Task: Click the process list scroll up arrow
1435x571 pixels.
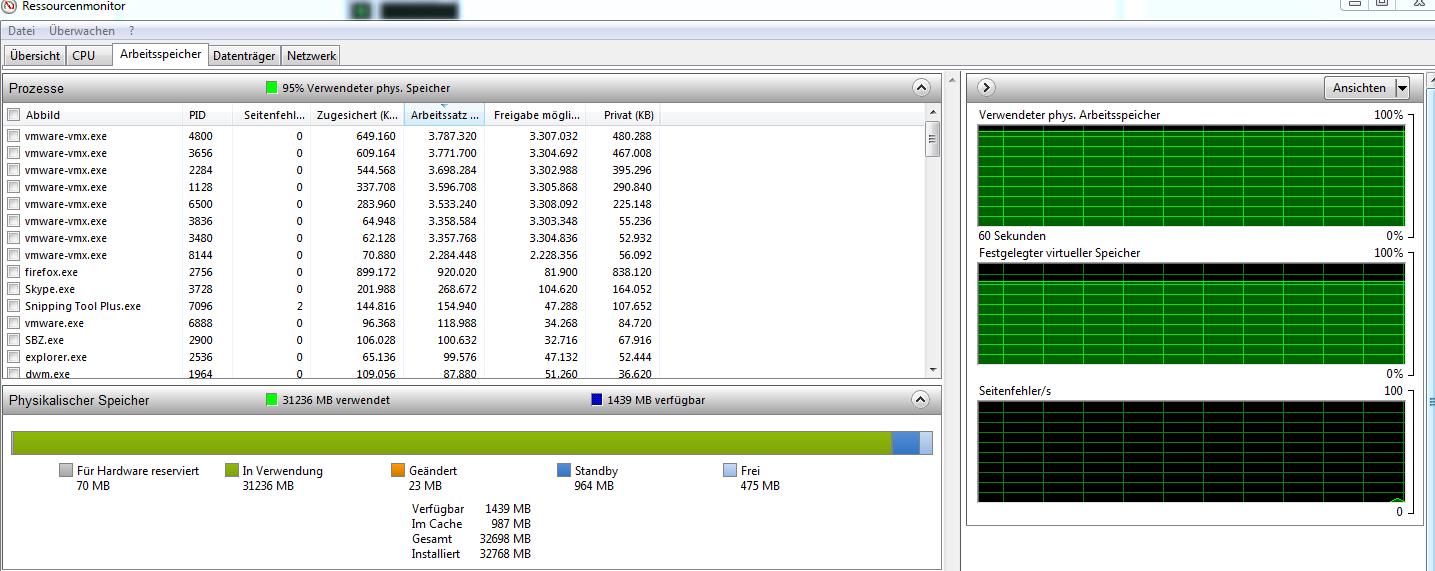Action: coord(932,115)
